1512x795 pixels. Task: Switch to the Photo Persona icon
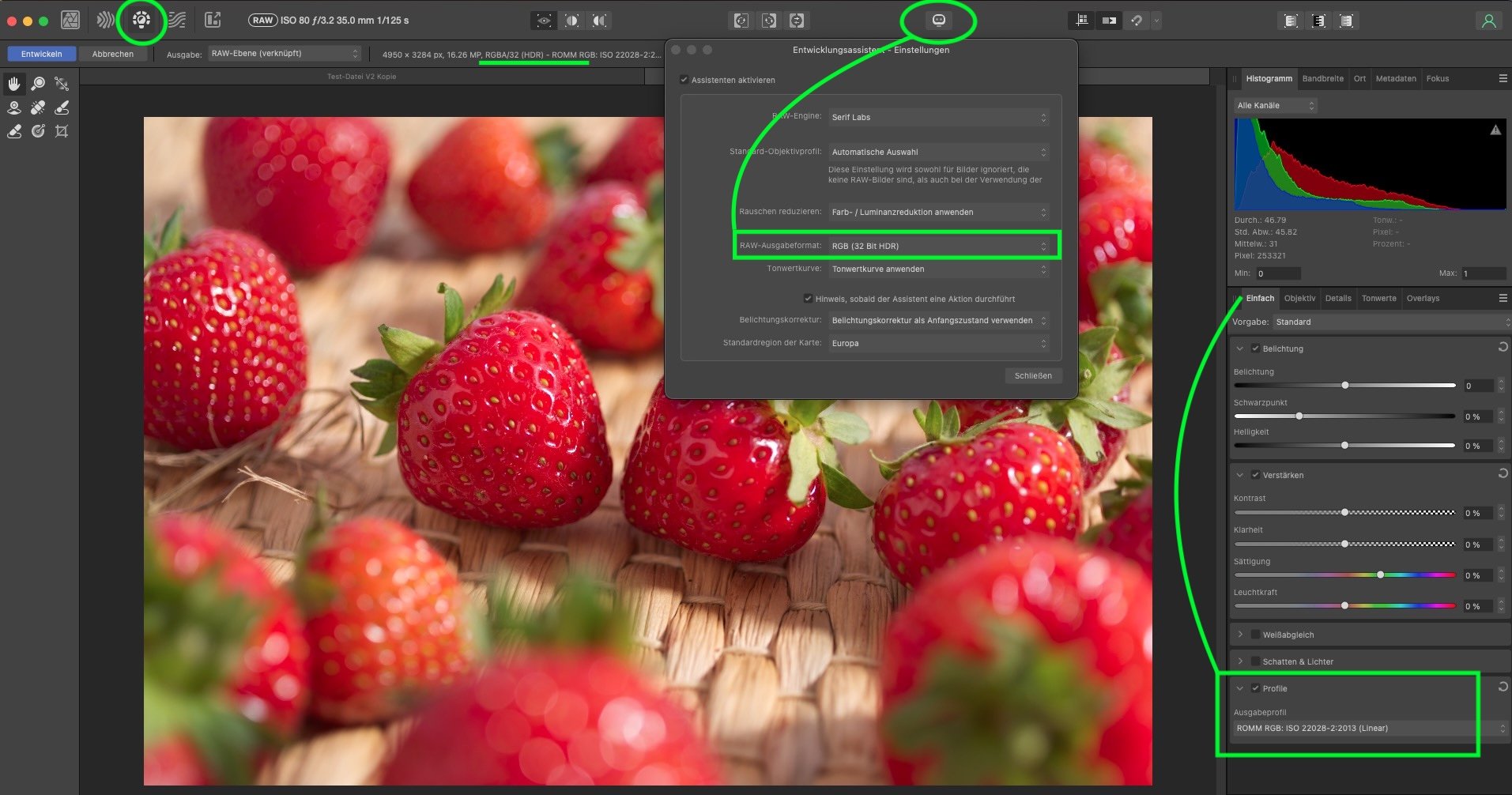[70, 21]
